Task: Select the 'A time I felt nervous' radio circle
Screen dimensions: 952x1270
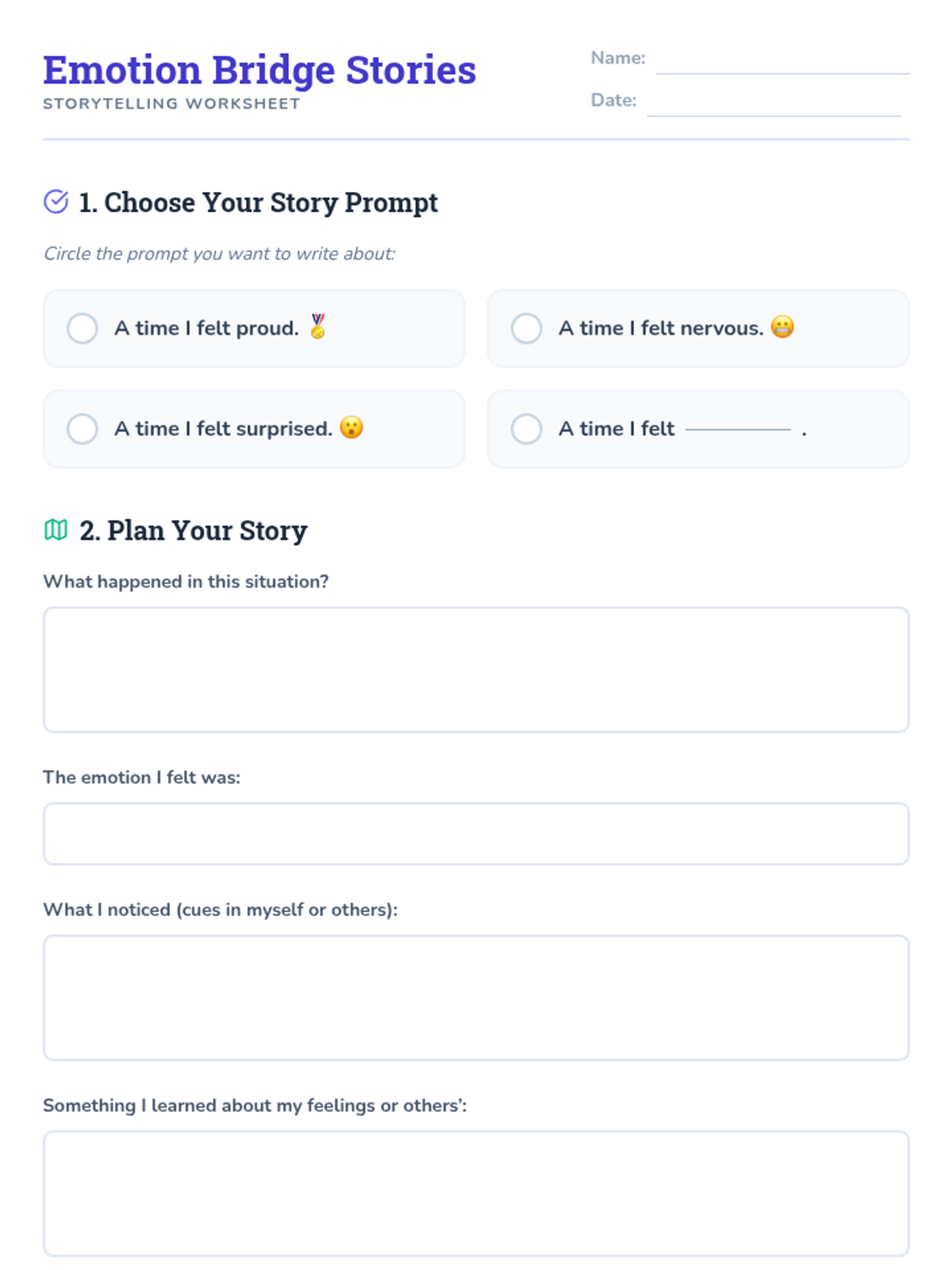Action: pyautogui.click(x=527, y=328)
